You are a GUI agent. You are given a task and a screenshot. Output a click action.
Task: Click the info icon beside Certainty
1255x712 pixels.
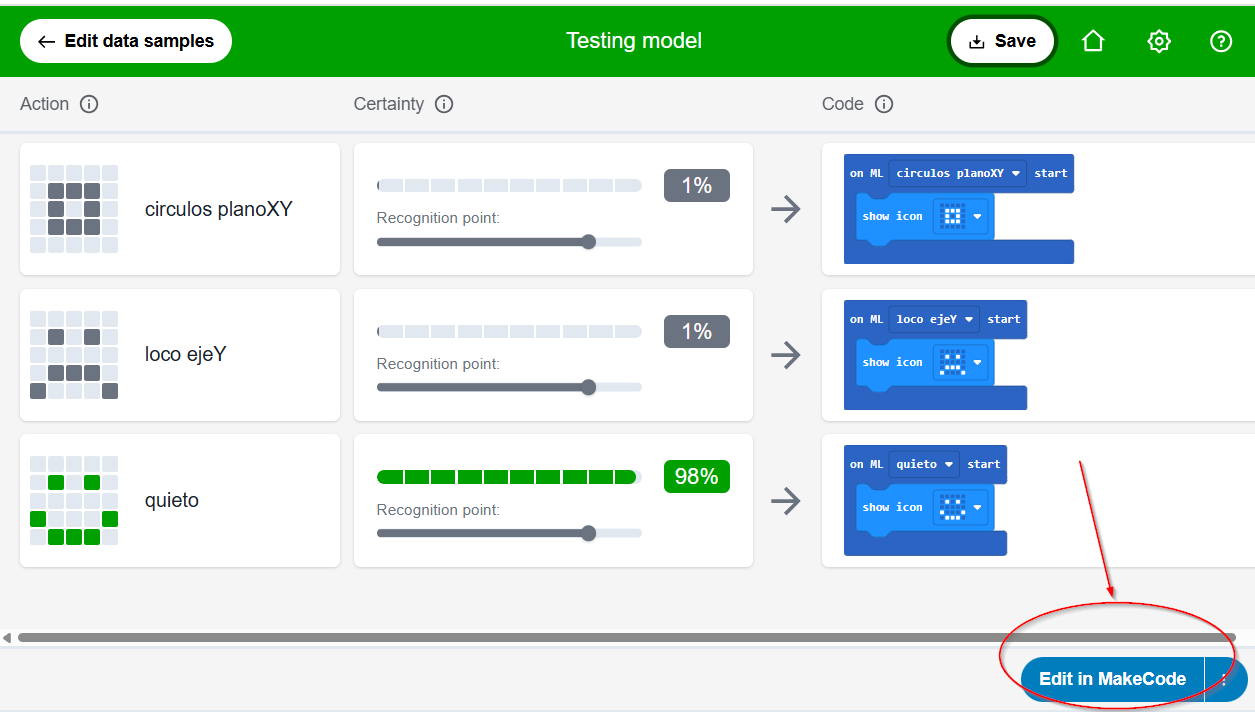[x=444, y=104]
